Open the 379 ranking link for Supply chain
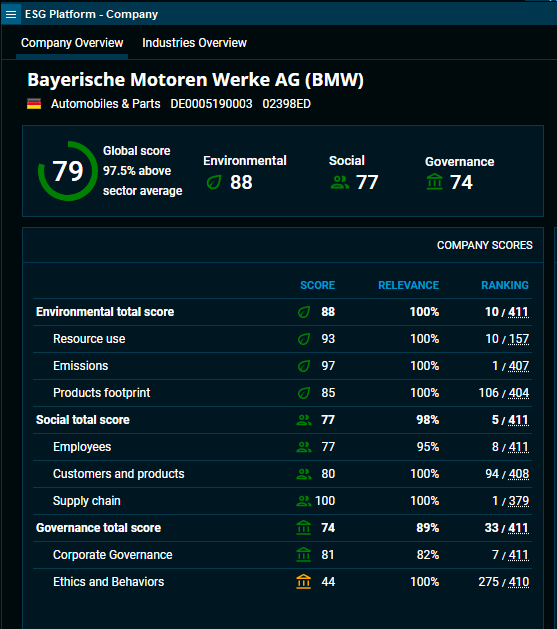 (518, 501)
